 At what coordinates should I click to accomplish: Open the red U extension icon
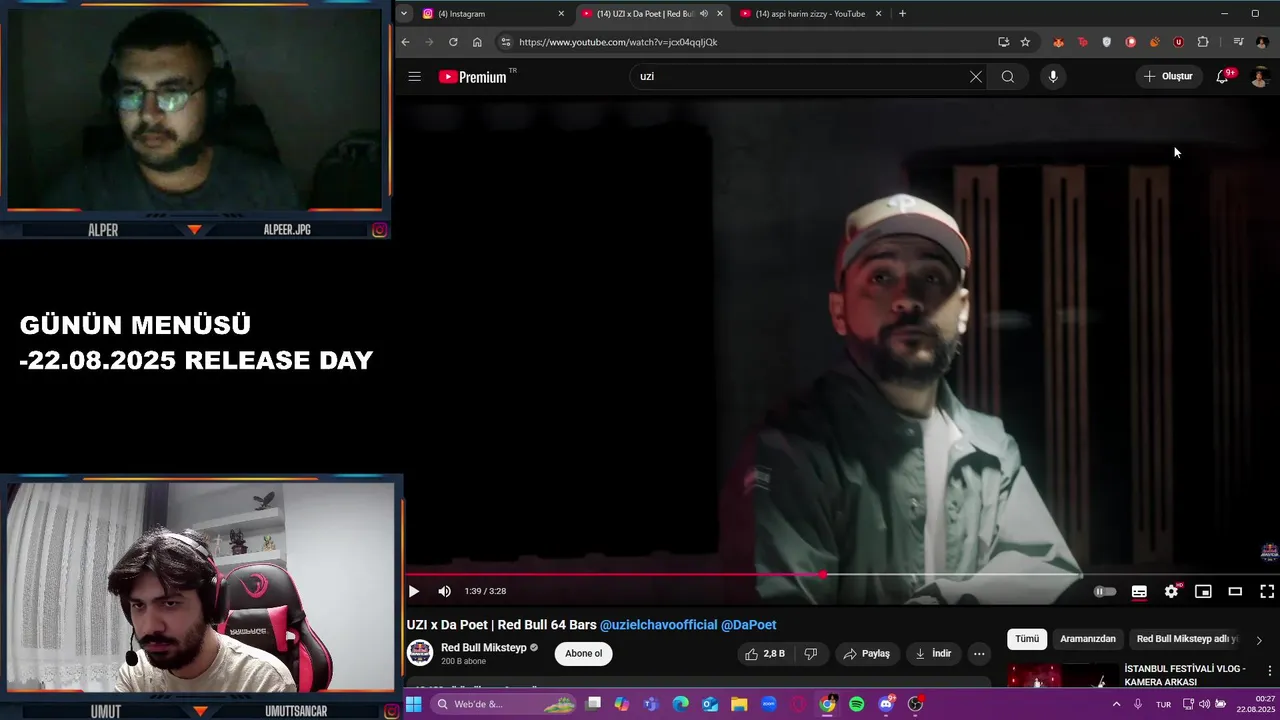(1178, 42)
